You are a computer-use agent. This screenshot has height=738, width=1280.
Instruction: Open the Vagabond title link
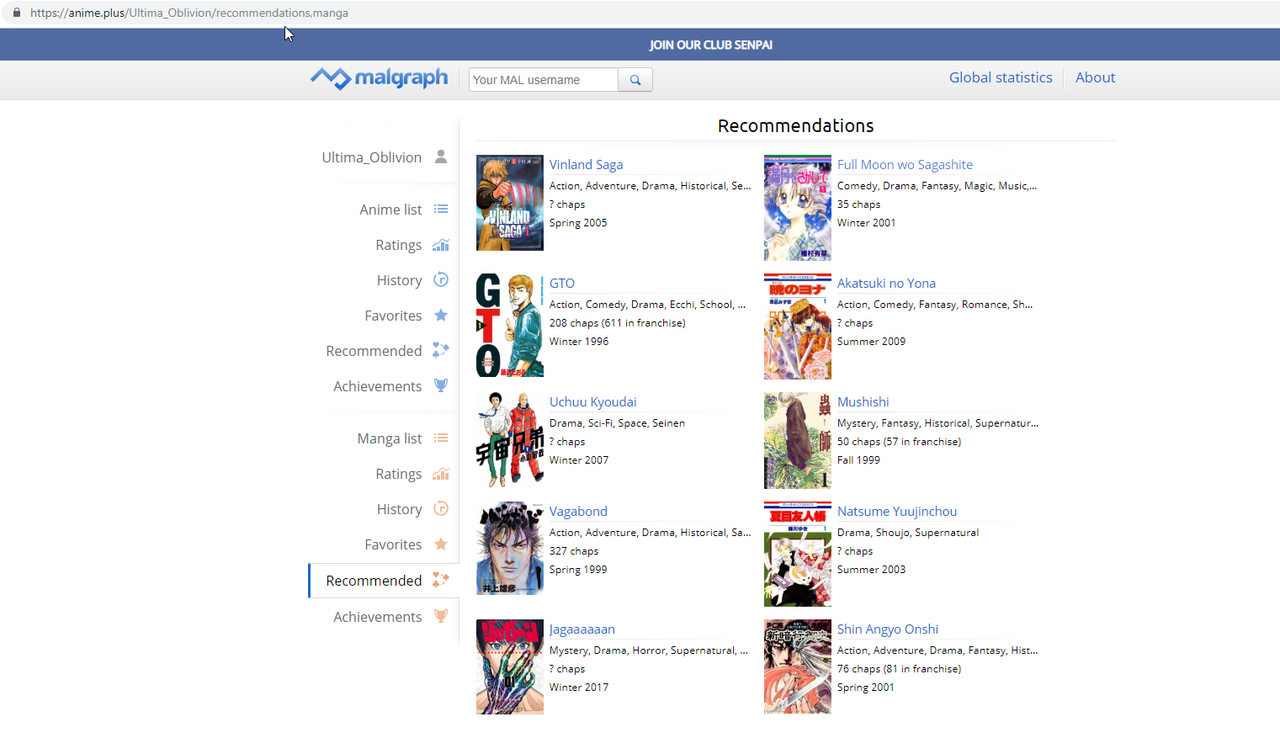pyautogui.click(x=578, y=511)
